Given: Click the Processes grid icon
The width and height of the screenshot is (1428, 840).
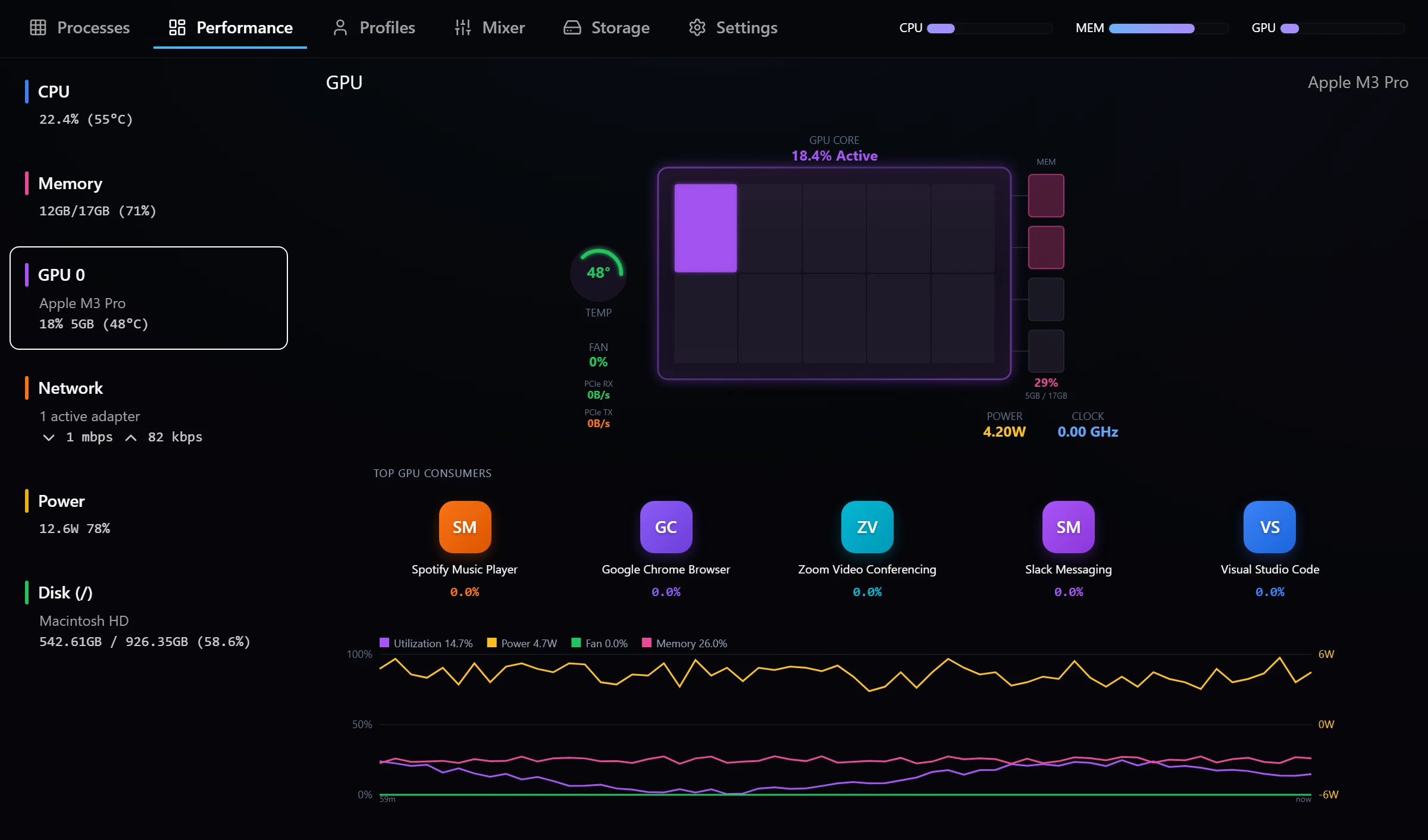Looking at the screenshot, I should click(x=38, y=27).
